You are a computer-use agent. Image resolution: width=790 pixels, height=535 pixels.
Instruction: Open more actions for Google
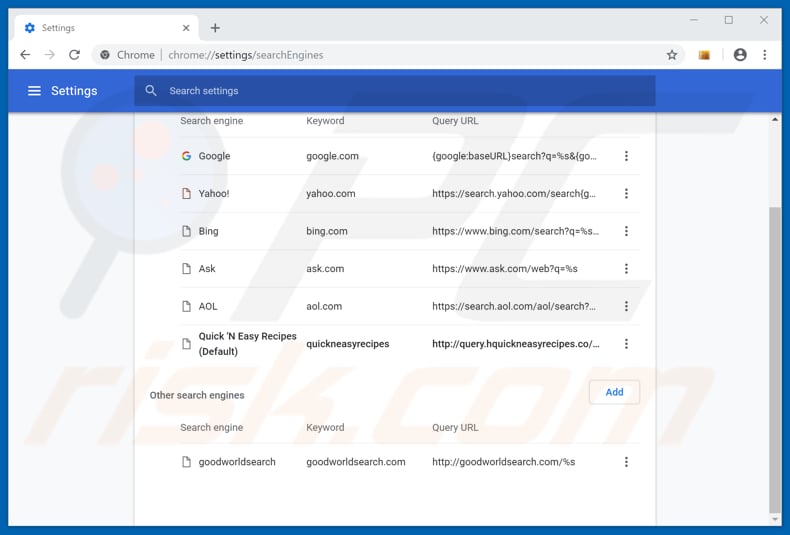626,156
